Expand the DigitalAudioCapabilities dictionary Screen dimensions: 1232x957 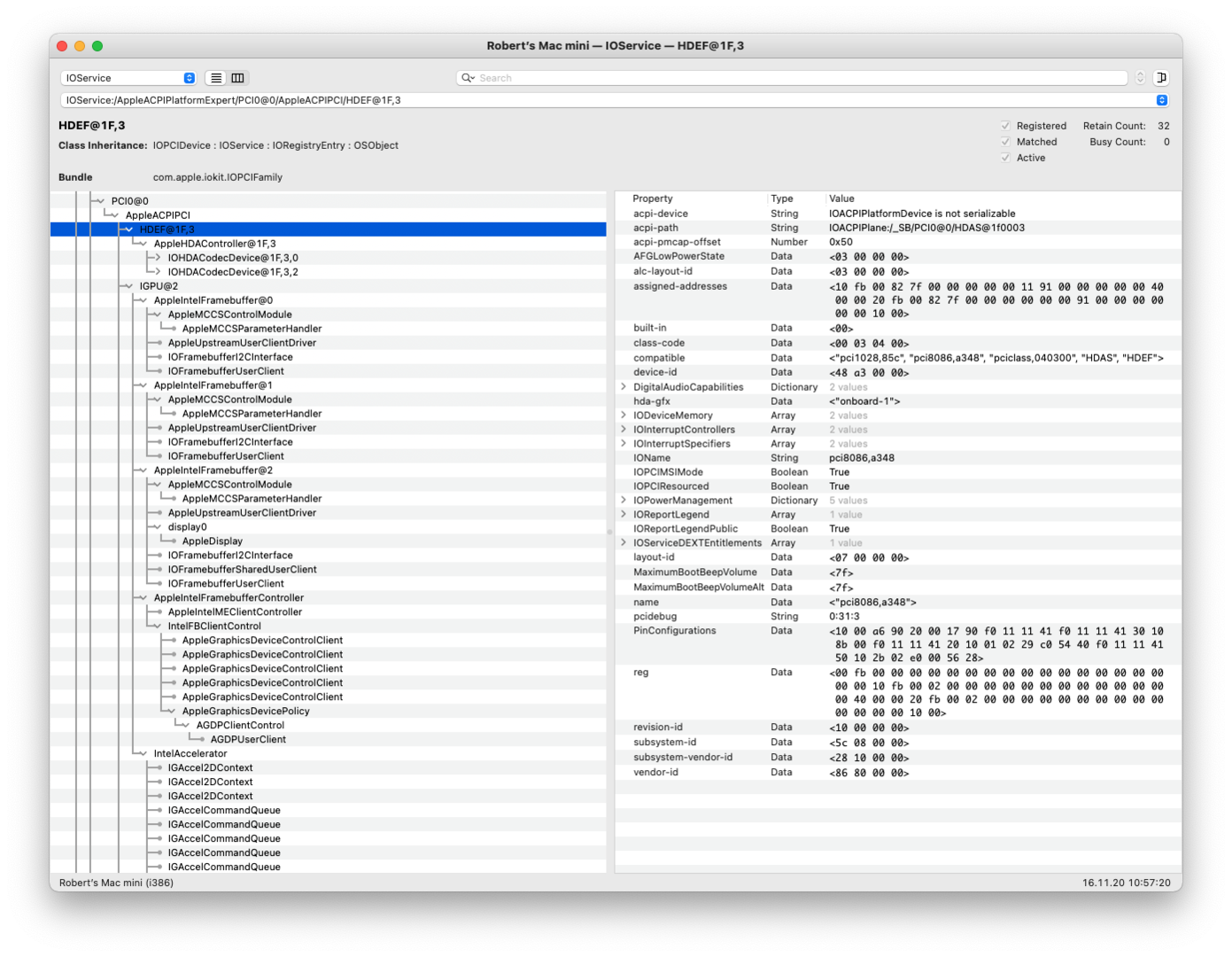point(624,387)
